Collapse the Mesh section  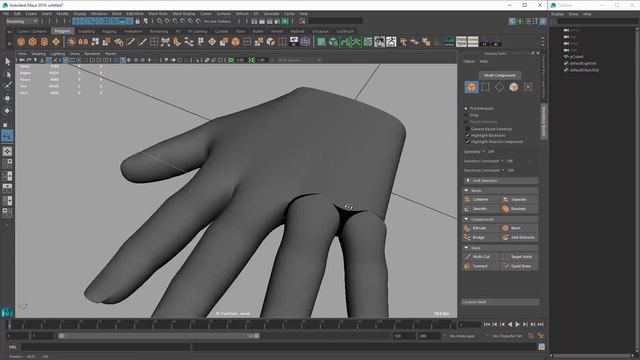coord(466,191)
